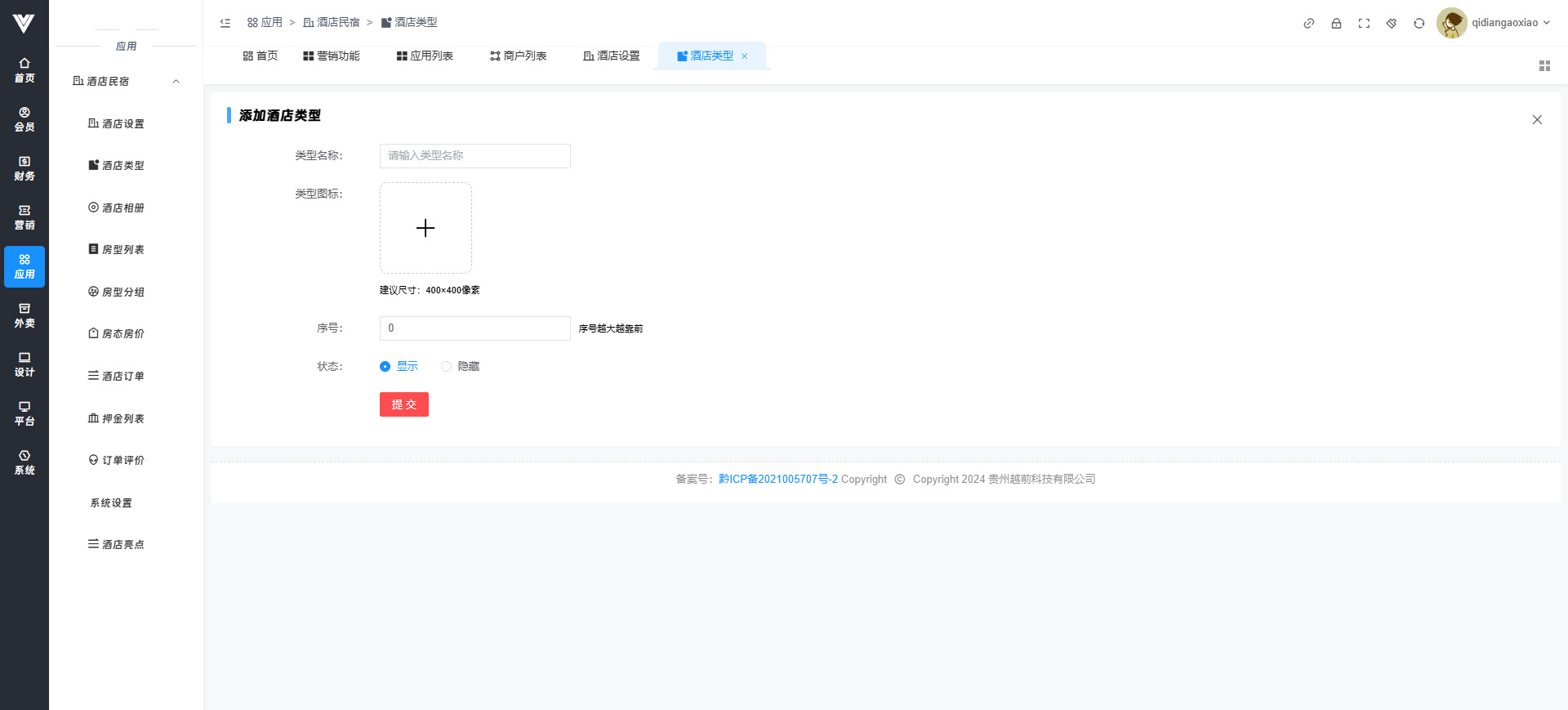
Task: Click the 类型名称 input field
Action: click(x=474, y=156)
